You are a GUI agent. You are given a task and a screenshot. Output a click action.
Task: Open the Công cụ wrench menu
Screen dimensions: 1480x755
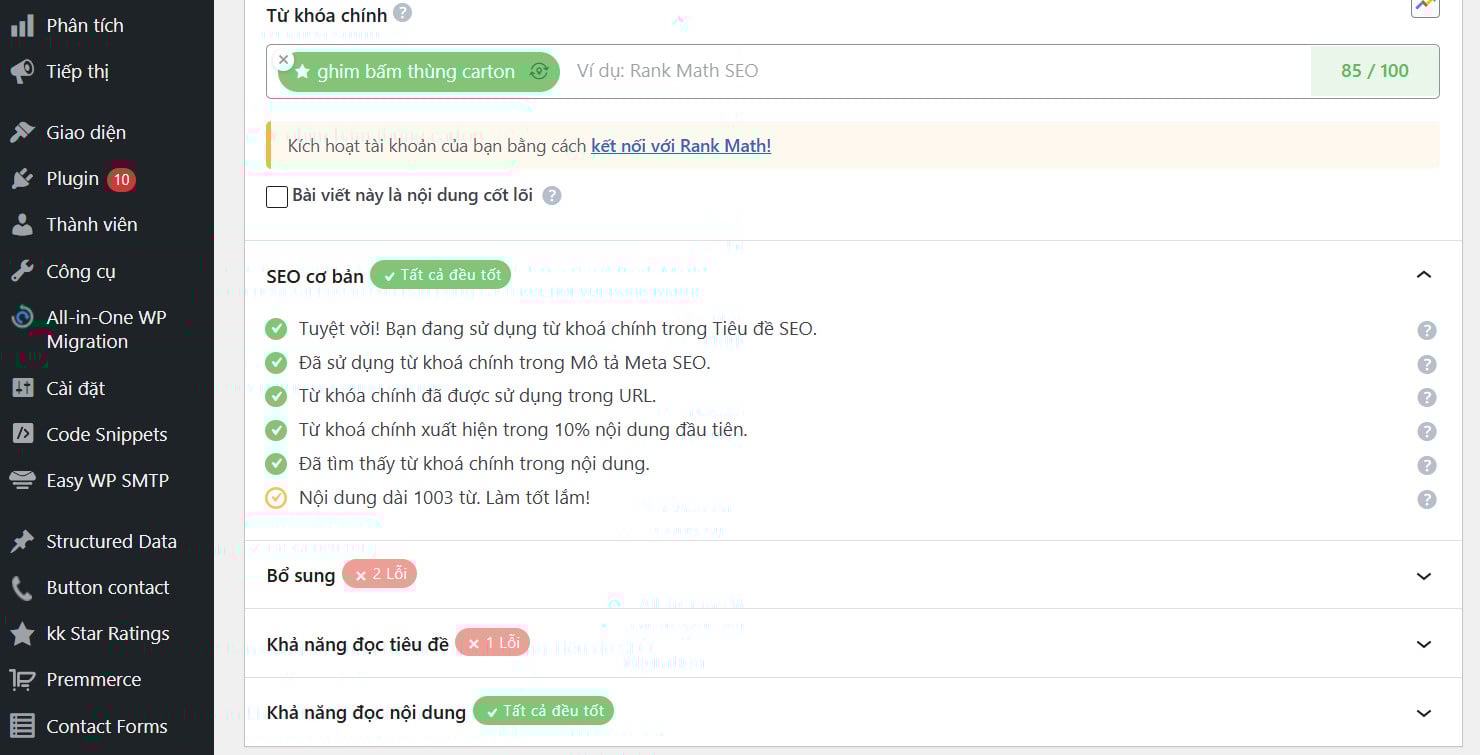point(22,271)
